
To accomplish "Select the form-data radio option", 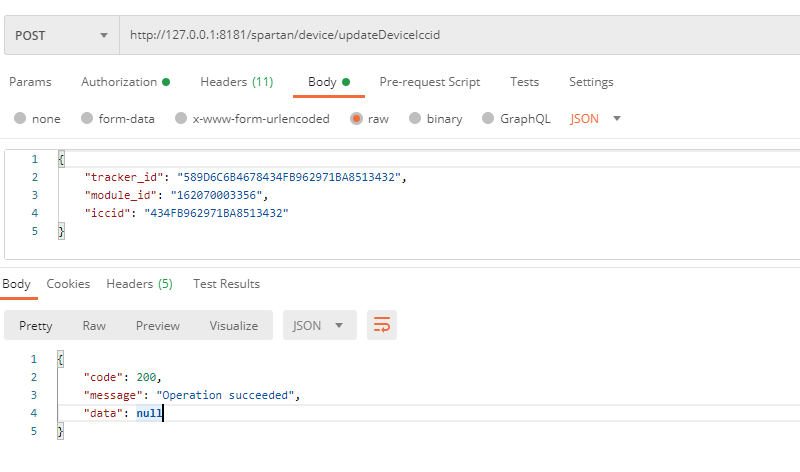I will (87, 118).
